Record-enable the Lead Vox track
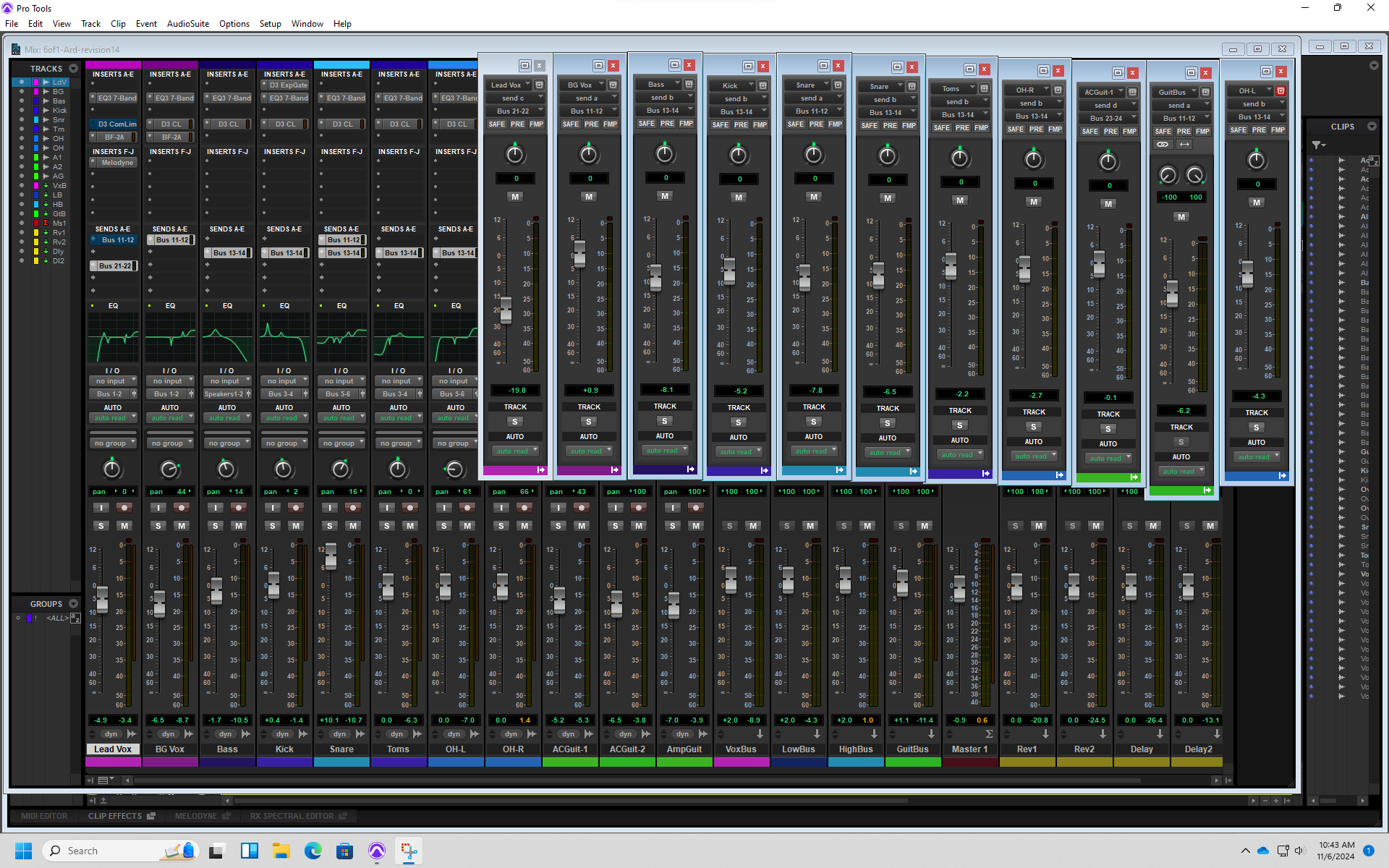Viewport: 1389px width, 868px height. (x=124, y=508)
